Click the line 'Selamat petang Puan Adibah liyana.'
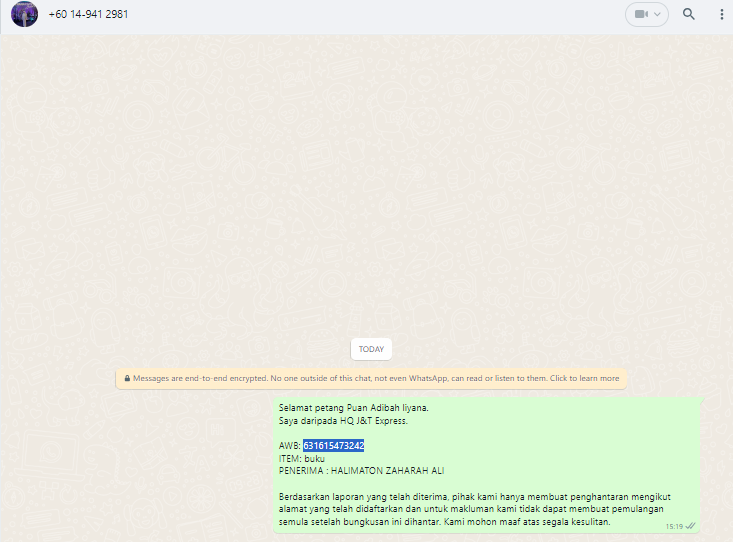The height and width of the screenshot is (542, 733). 353,408
